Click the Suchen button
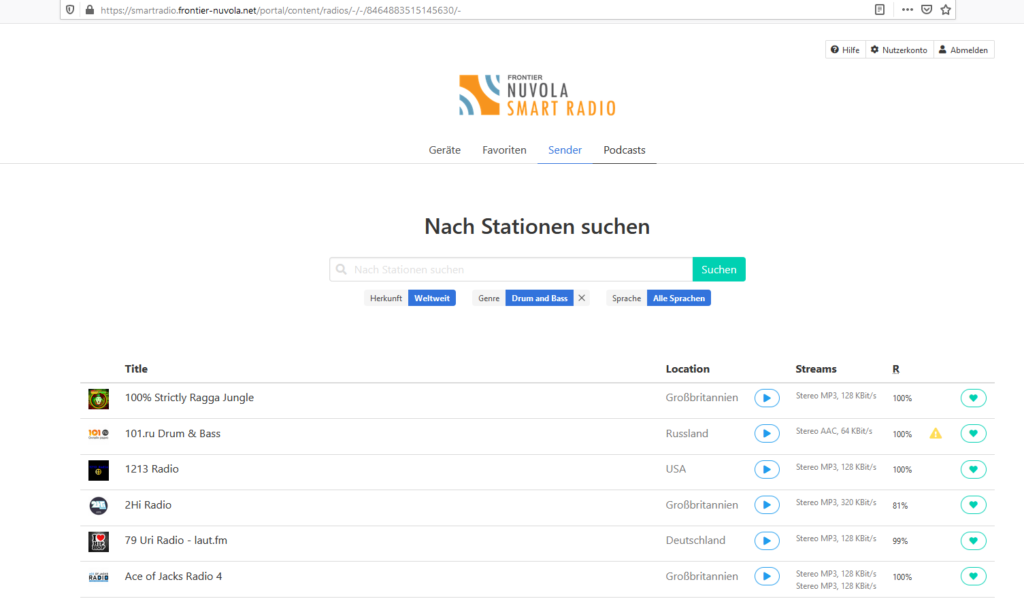 click(719, 269)
